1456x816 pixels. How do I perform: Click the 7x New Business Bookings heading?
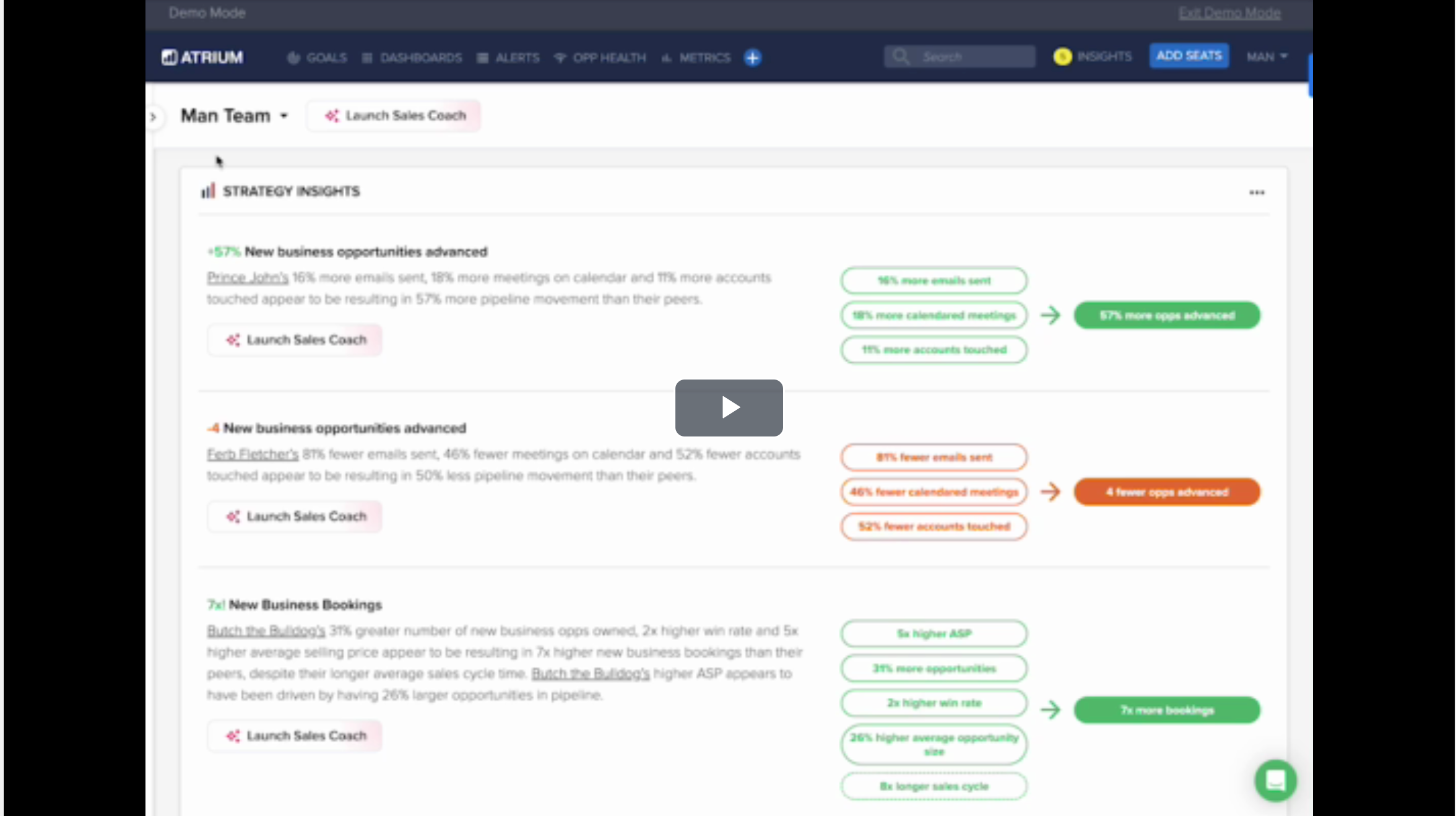(x=294, y=605)
